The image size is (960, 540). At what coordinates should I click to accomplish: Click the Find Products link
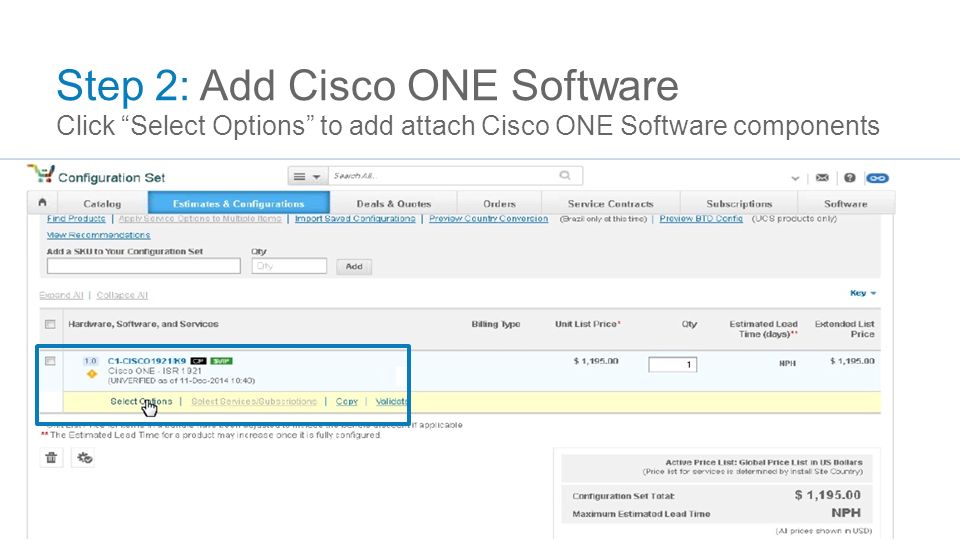pos(76,219)
